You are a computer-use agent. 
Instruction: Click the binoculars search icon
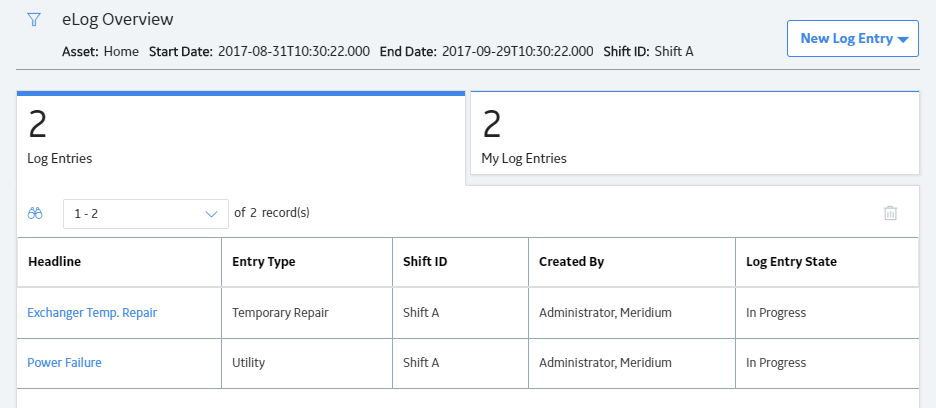(35, 213)
